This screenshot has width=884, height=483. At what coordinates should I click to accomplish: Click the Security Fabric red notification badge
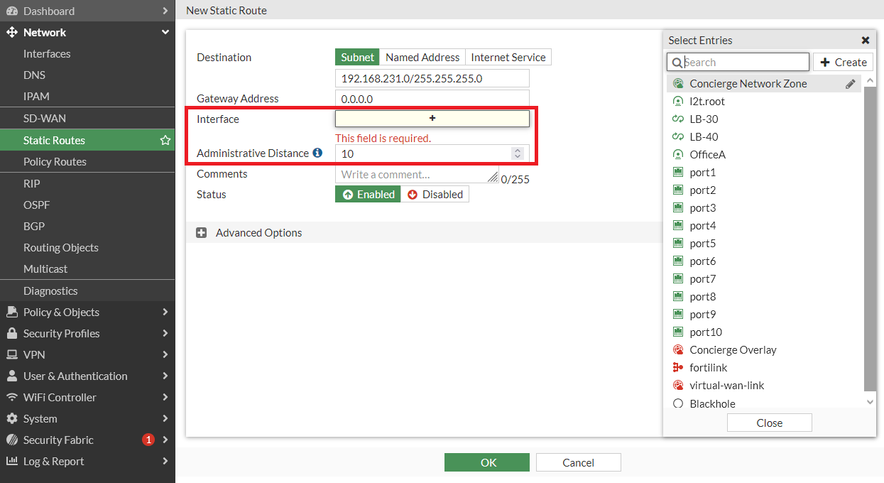[x=148, y=440]
